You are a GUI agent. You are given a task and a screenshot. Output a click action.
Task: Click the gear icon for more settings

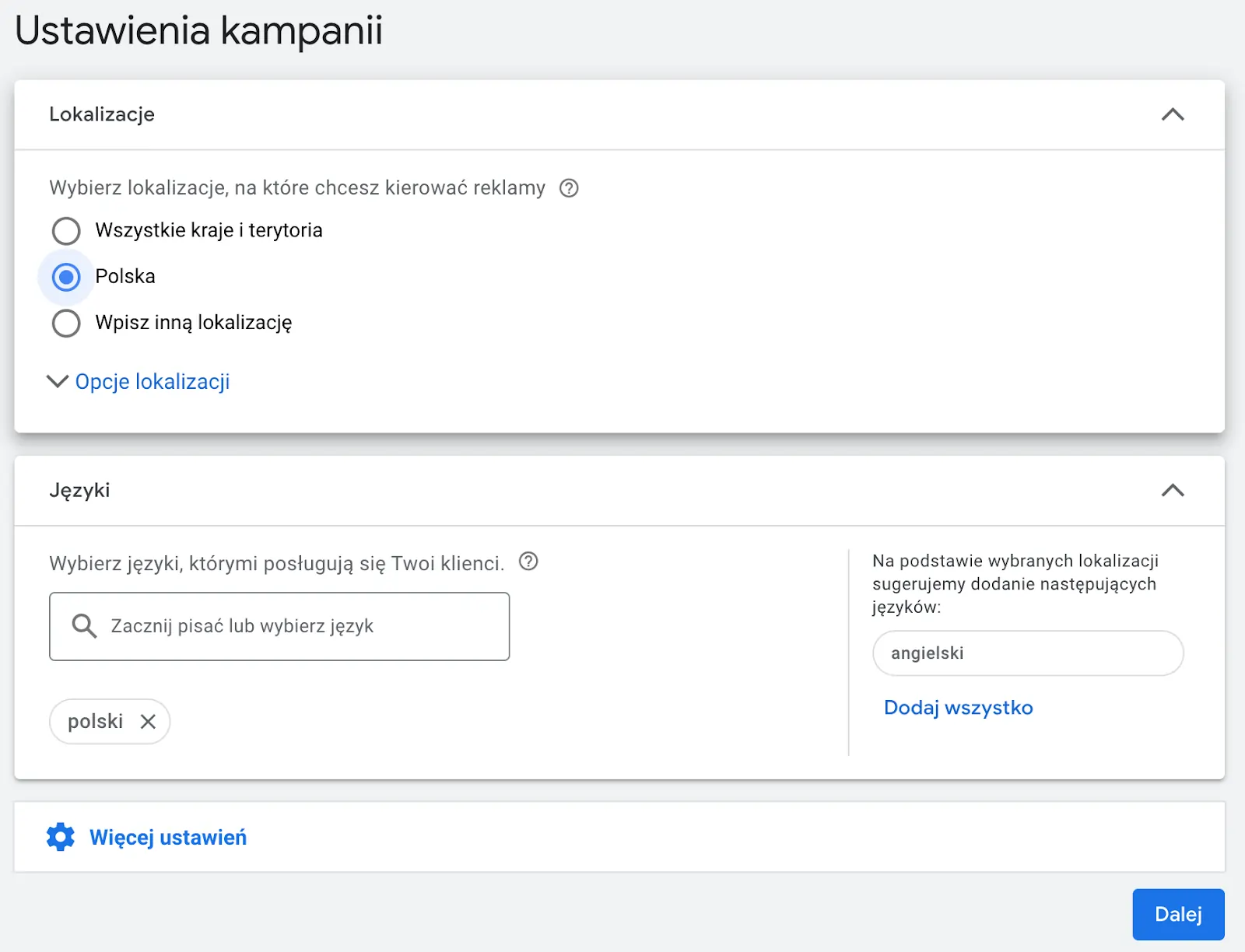[61, 837]
